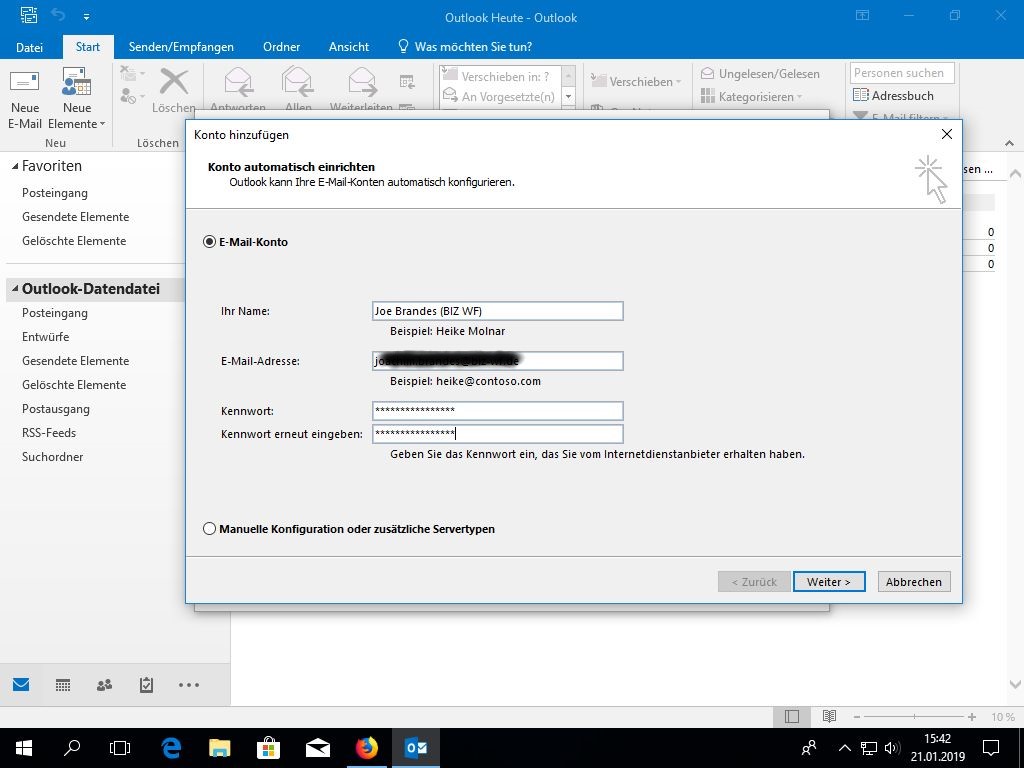
Task: Collapse the Outlook-Datendatei folder tree
Action: [x=15, y=289]
